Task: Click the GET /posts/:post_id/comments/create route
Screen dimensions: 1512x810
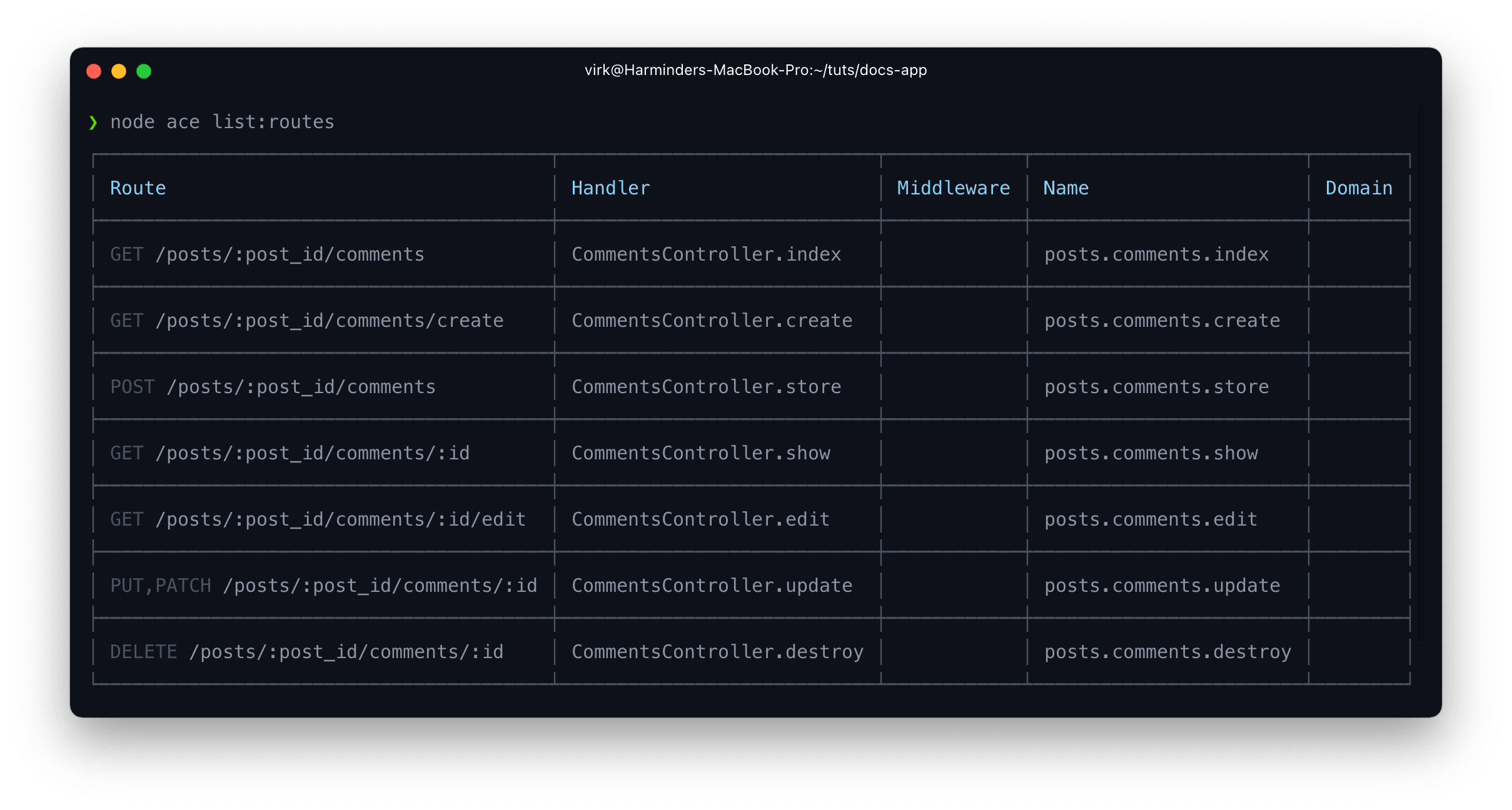Action: coord(306,321)
